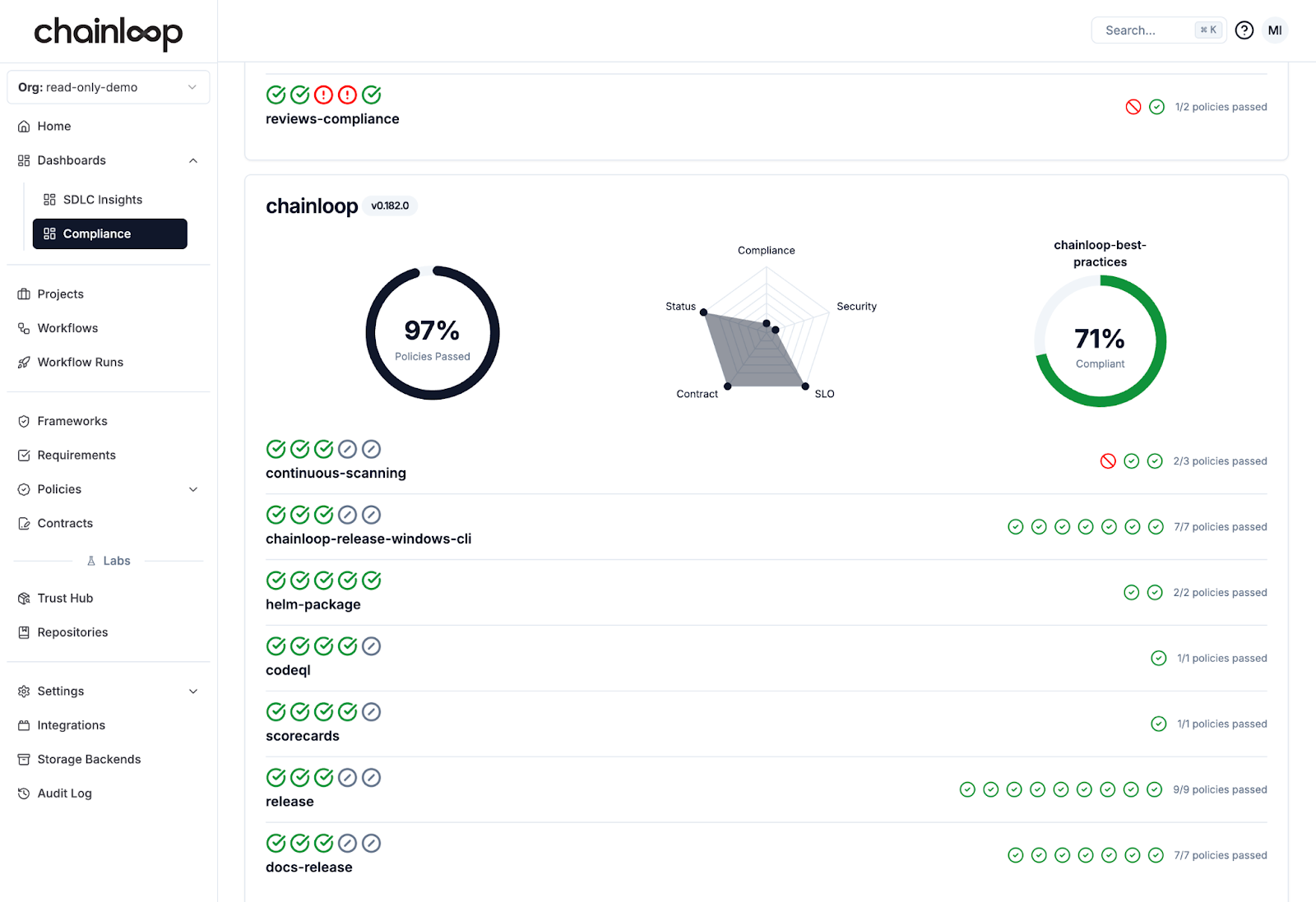1316x902 pixels.
Task: Click the Workflow Runs rocket icon
Action: click(x=24, y=363)
